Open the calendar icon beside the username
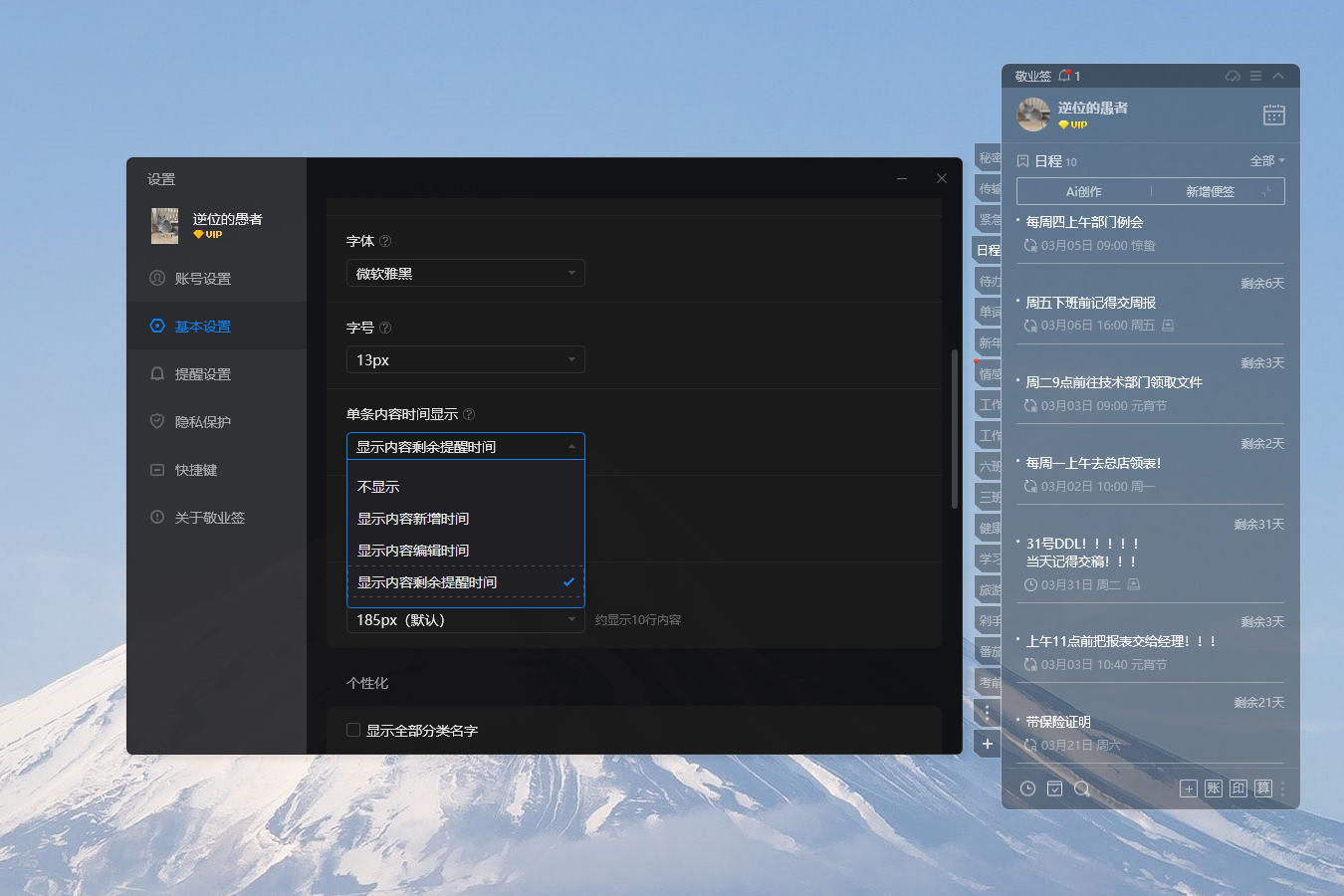Viewport: 1344px width, 896px height. 1275,114
